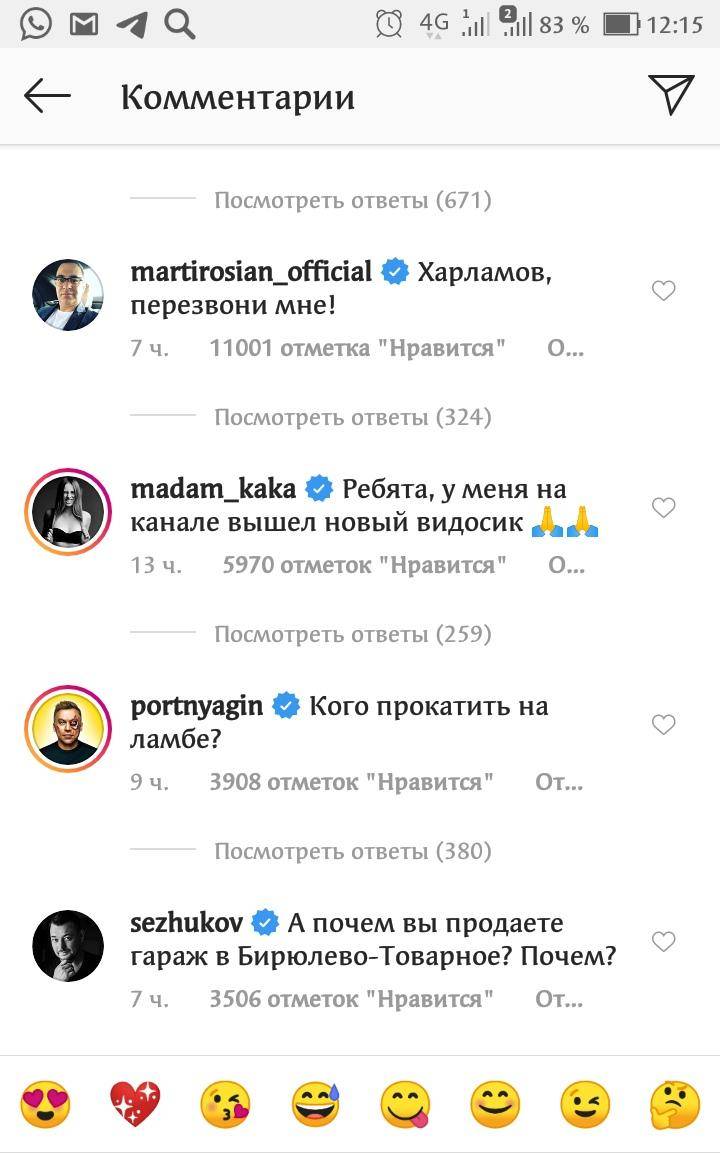Like martirosian_official's comment with heart
Viewport: 721px width, 1153px height.
tap(663, 291)
